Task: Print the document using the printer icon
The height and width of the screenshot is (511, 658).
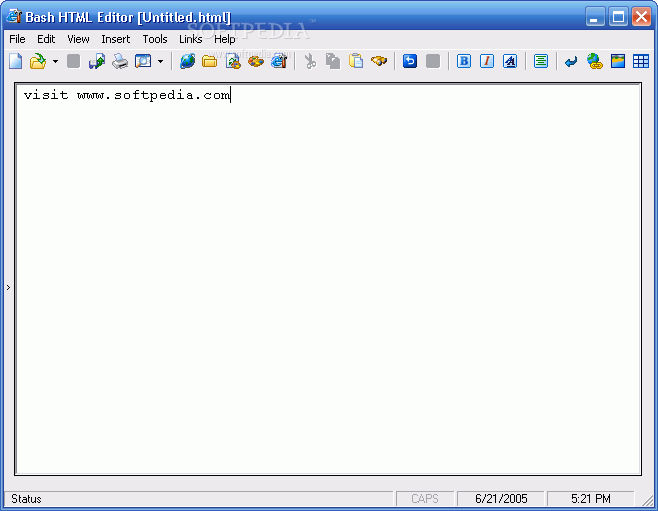Action: click(x=120, y=61)
